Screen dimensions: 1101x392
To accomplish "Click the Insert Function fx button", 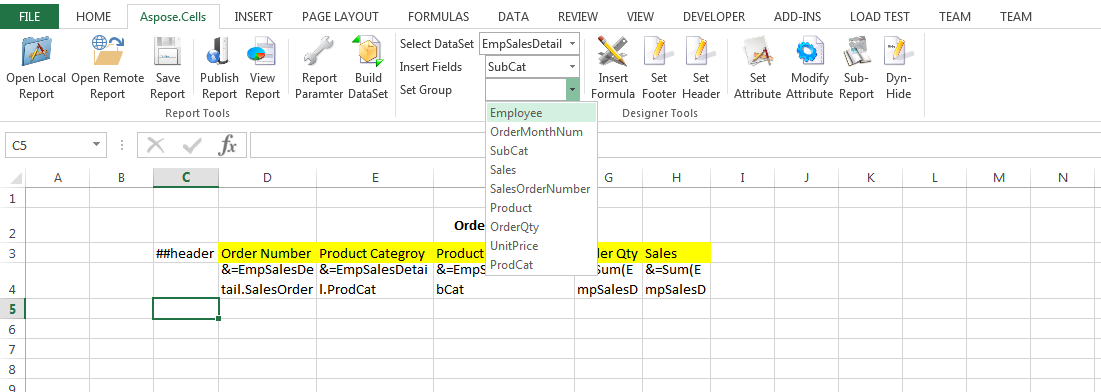I will point(228,145).
